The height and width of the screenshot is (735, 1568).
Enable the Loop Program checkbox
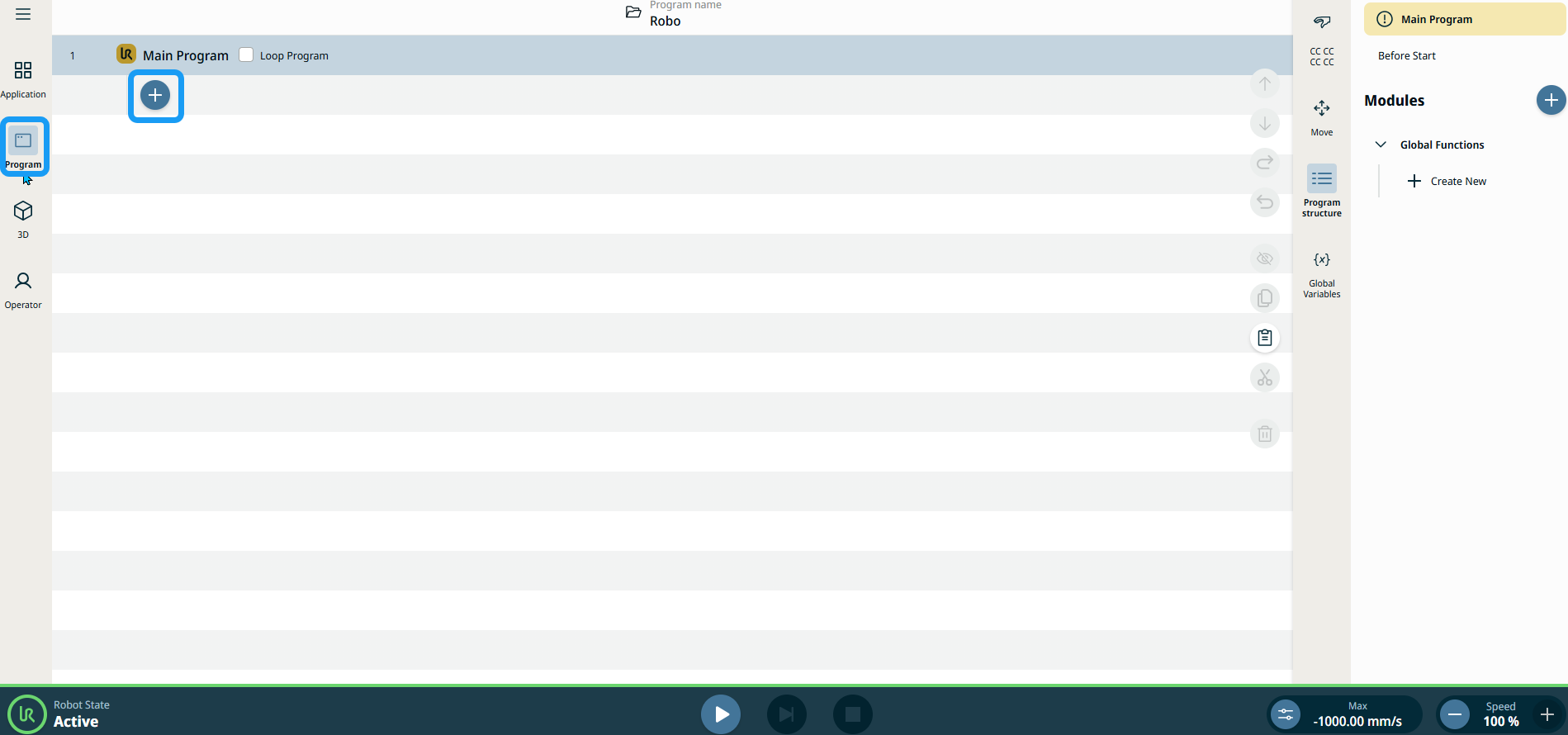(x=246, y=55)
